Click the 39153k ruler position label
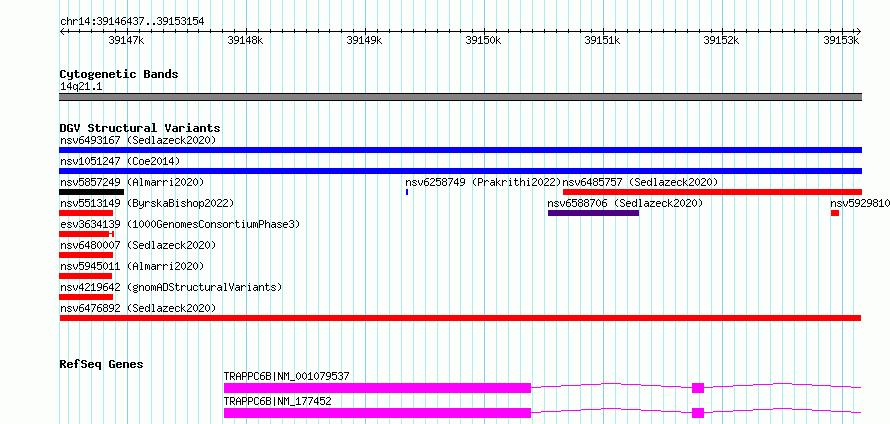 tap(841, 40)
